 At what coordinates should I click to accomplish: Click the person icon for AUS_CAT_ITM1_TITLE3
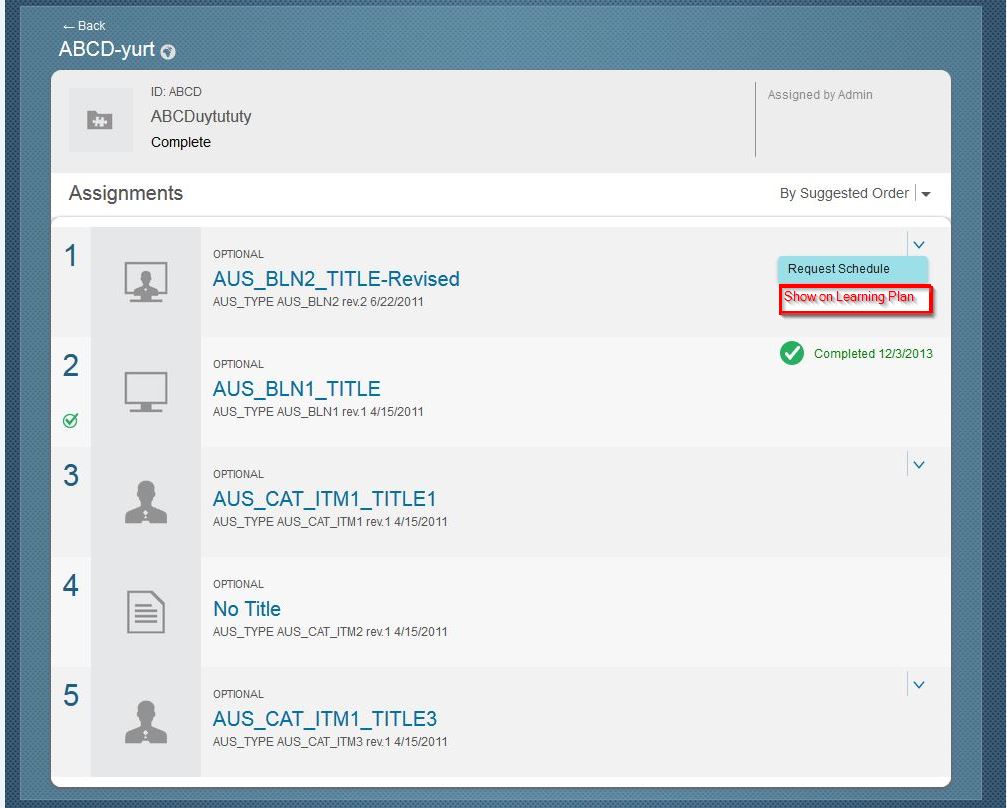(x=146, y=722)
